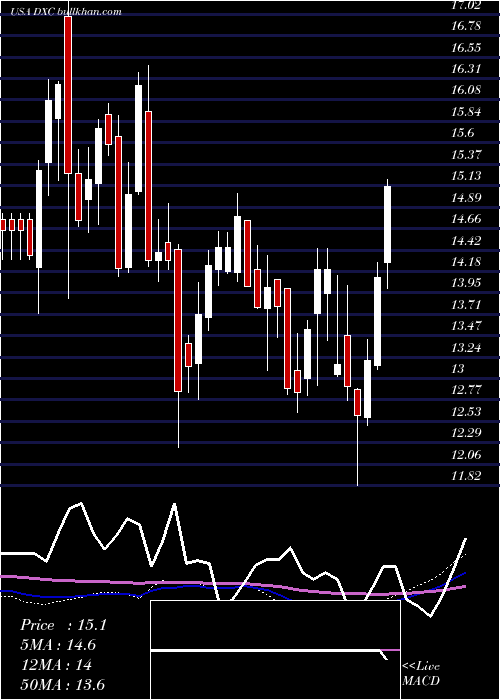This screenshot has height=700, width=500.
Task: Select the 13.47 price label
Action: coord(466,326)
